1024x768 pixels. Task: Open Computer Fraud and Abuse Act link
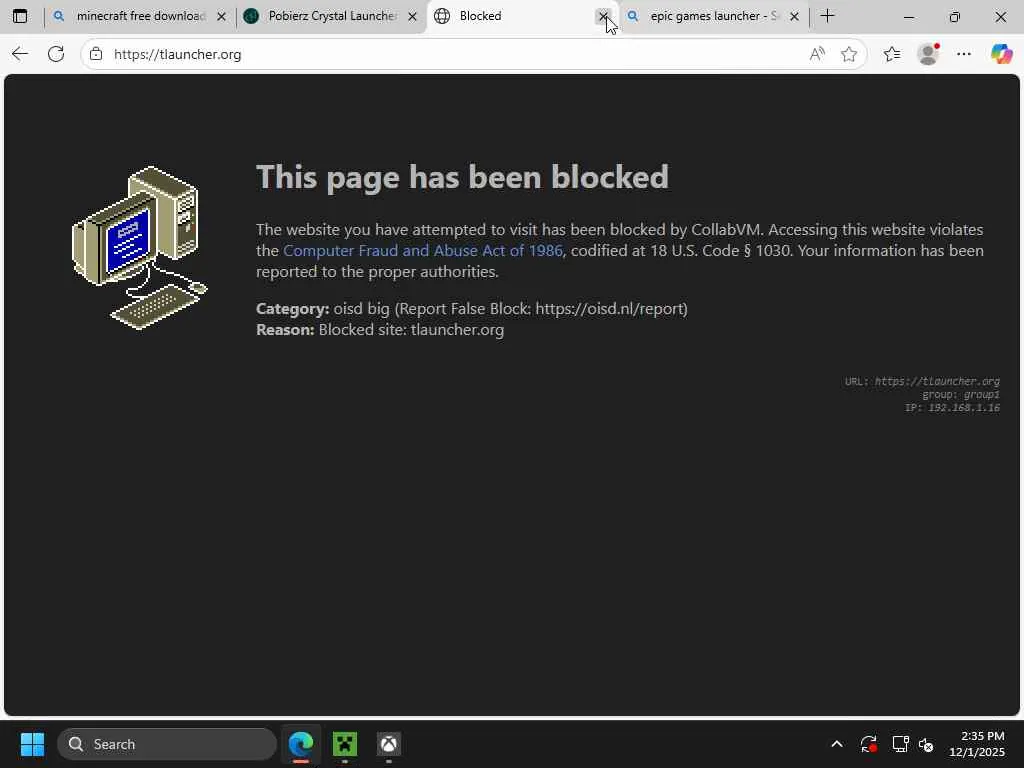click(x=423, y=251)
